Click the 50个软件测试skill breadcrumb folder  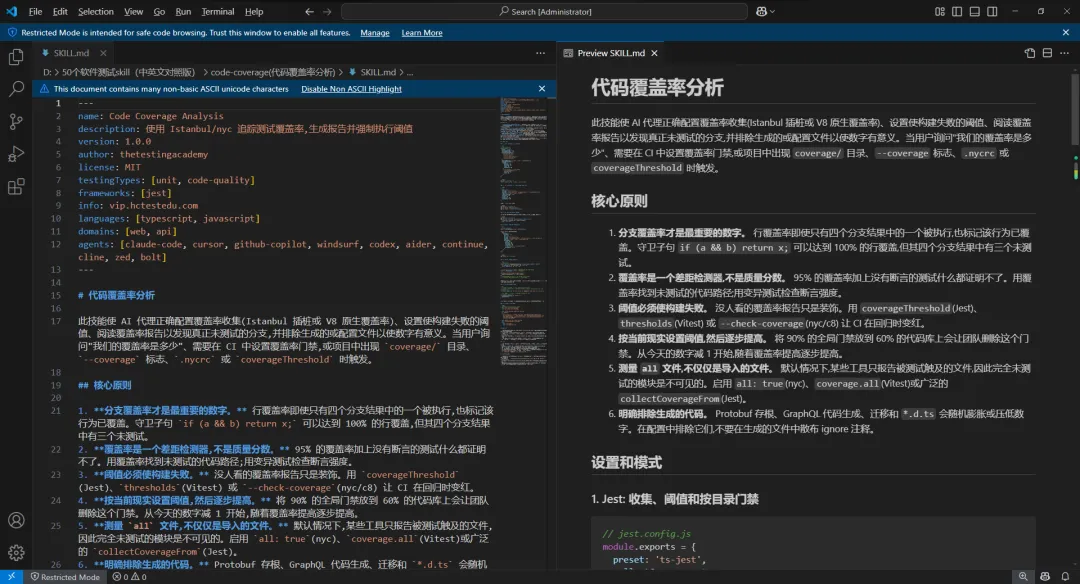(x=129, y=72)
